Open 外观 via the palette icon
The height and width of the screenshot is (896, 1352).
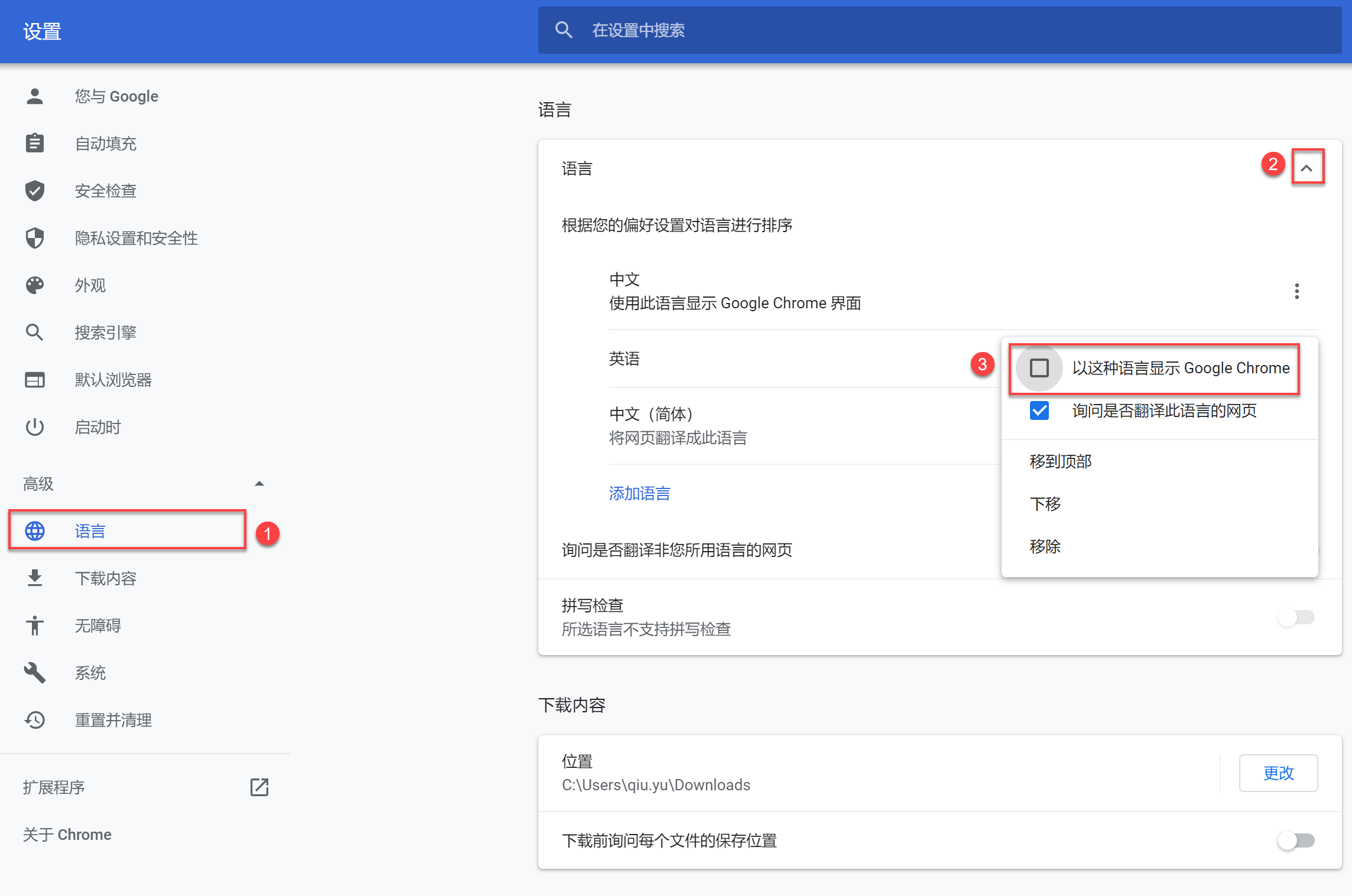35,285
